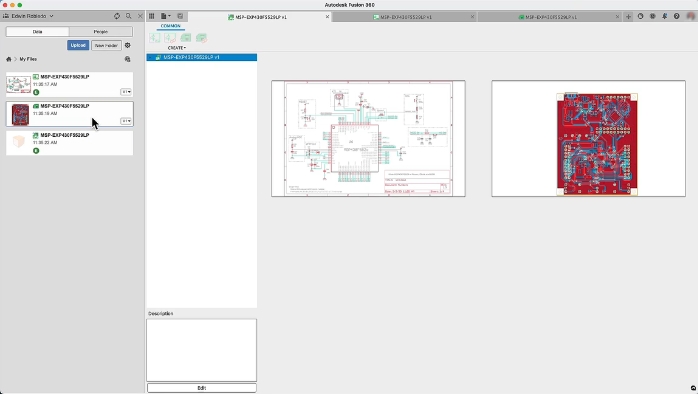Go to home icon in breadcrumb
This screenshot has height=395, width=698.
coord(8,59)
